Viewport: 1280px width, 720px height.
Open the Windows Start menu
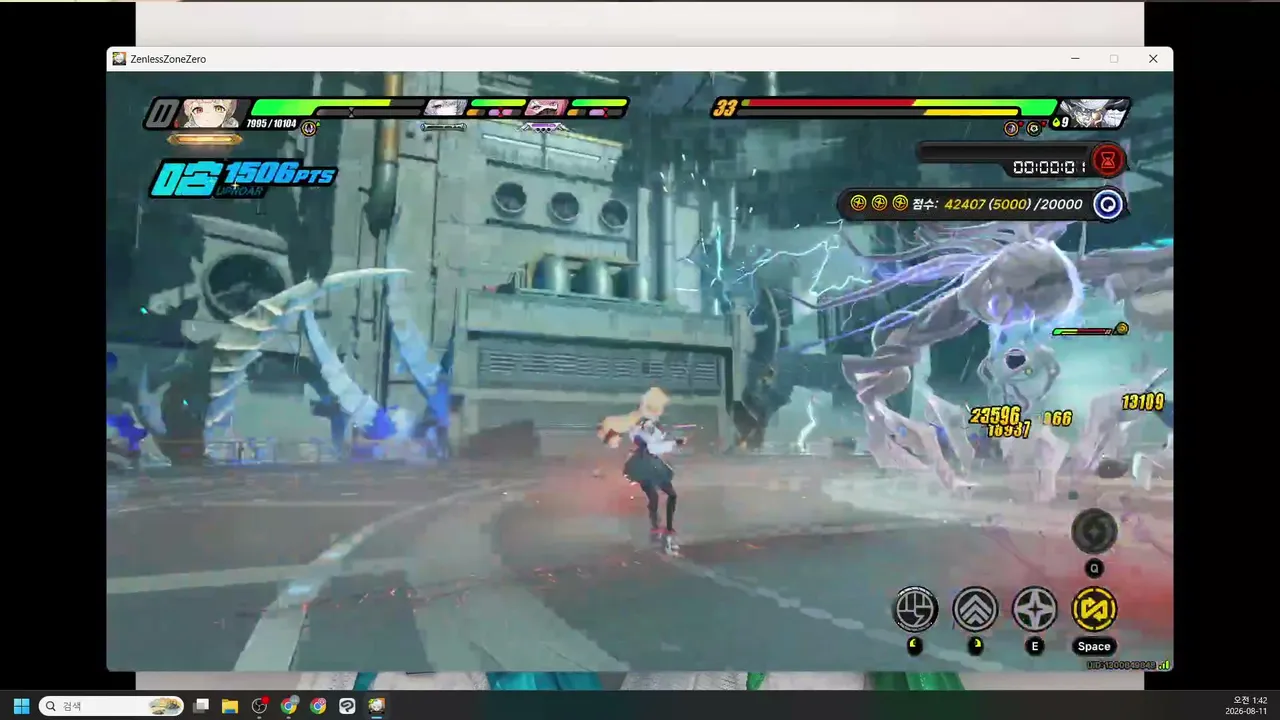click(x=21, y=706)
